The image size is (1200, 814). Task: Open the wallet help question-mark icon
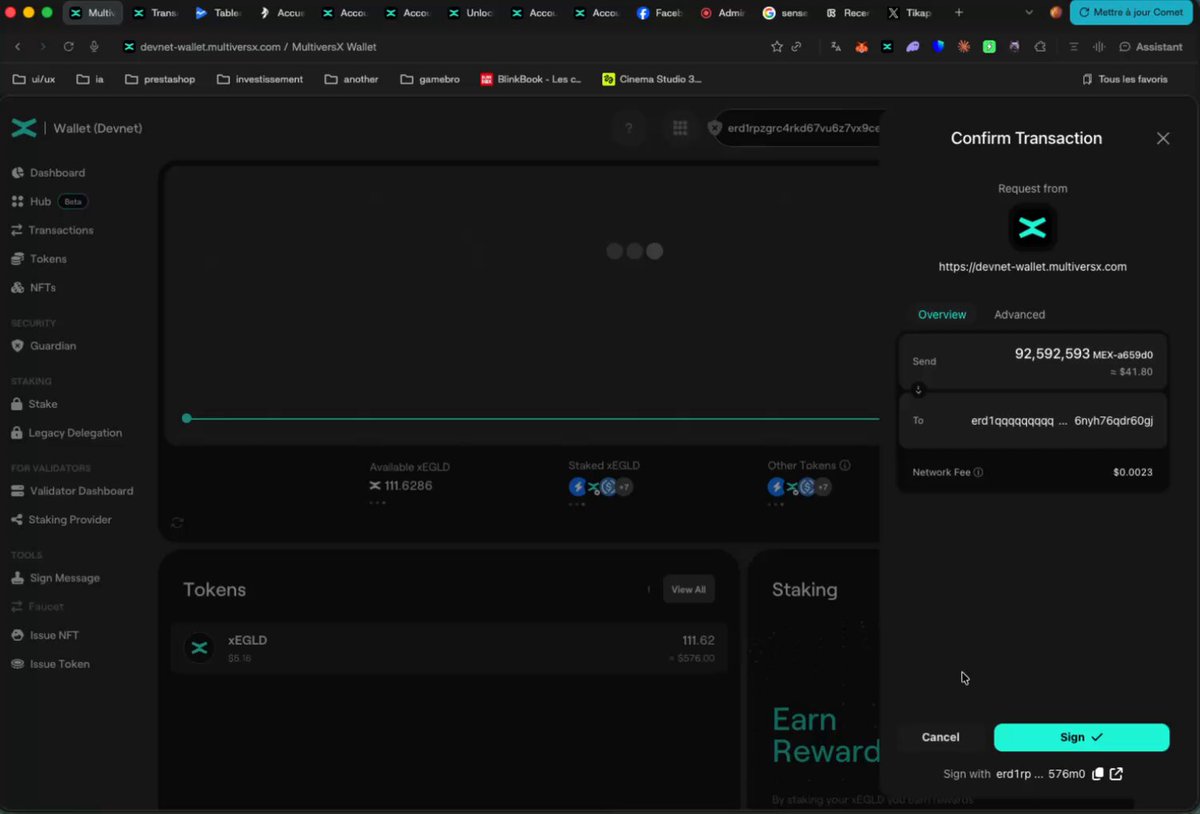[x=629, y=128]
